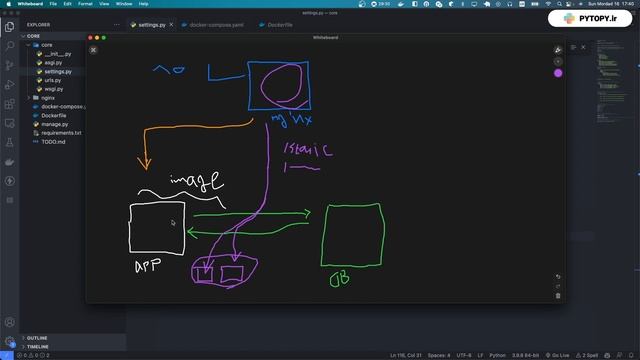Image resolution: width=640 pixels, height=360 pixels.
Task: Open the Help menu
Action: pos(143,4)
